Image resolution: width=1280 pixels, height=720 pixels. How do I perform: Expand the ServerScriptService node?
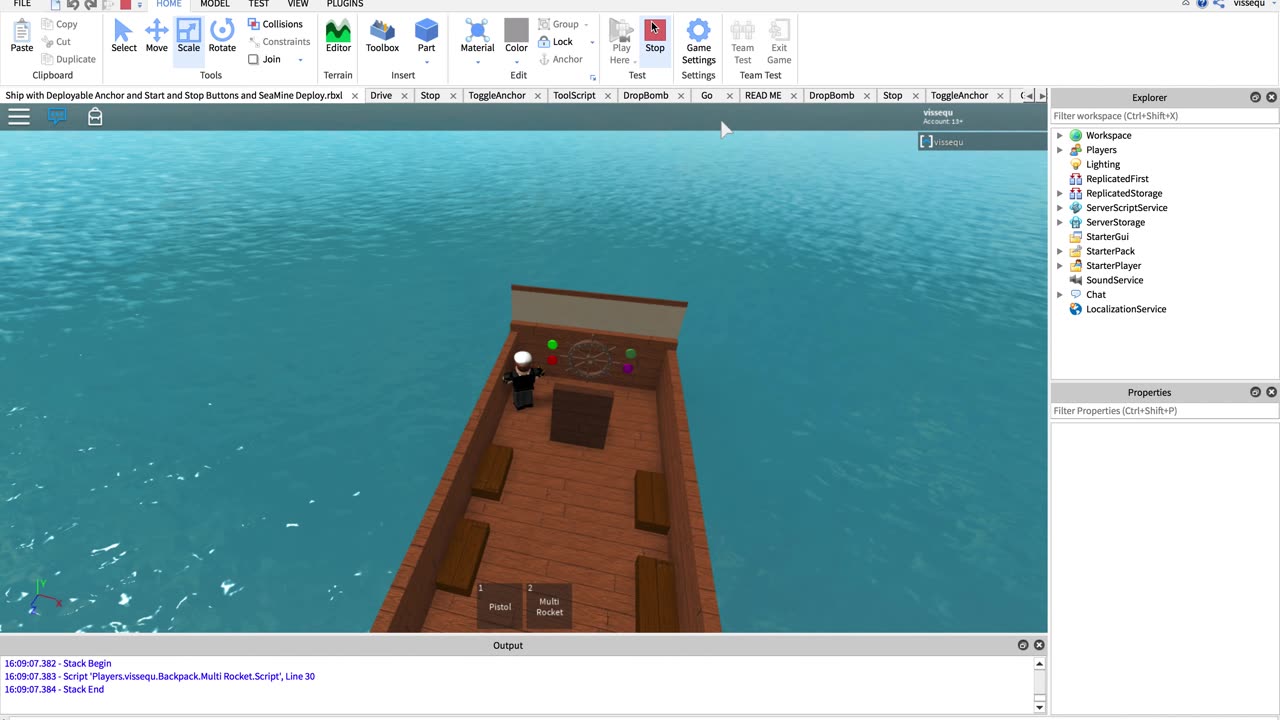click(x=1060, y=208)
